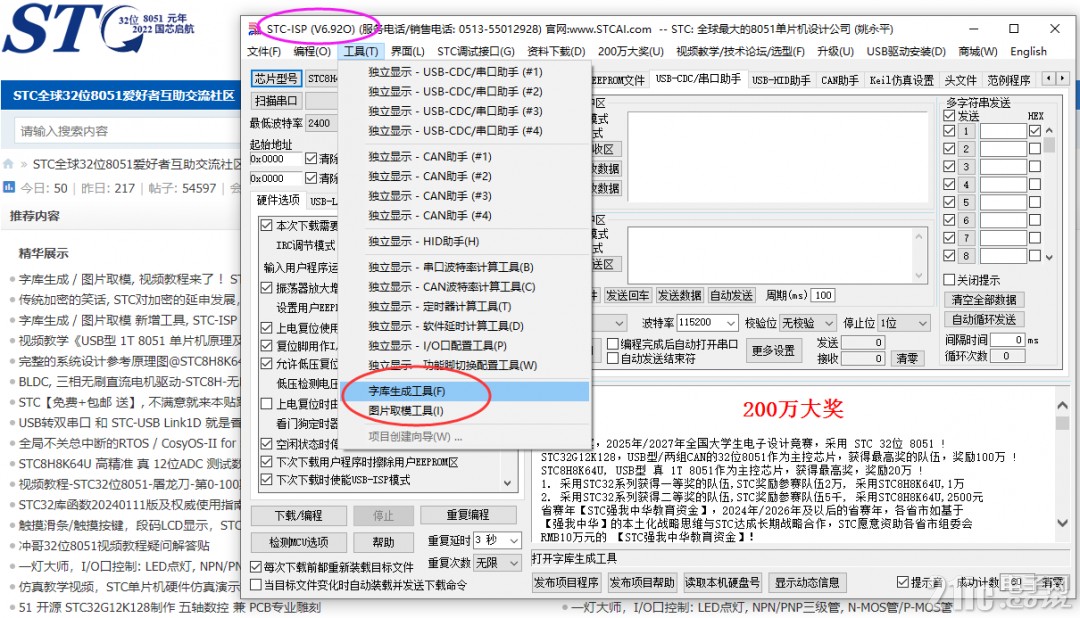Open the 波特率 115200 dropdown
The image size is (1080, 618).
coord(731,322)
